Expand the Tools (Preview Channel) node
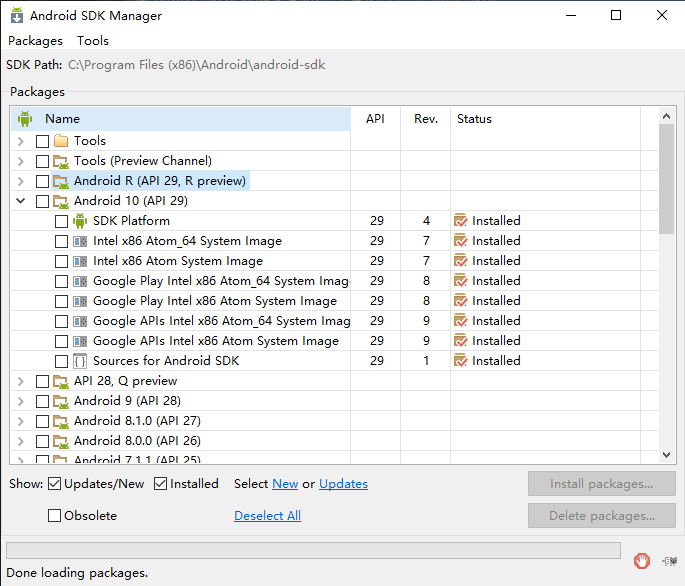685x586 pixels. (20, 161)
